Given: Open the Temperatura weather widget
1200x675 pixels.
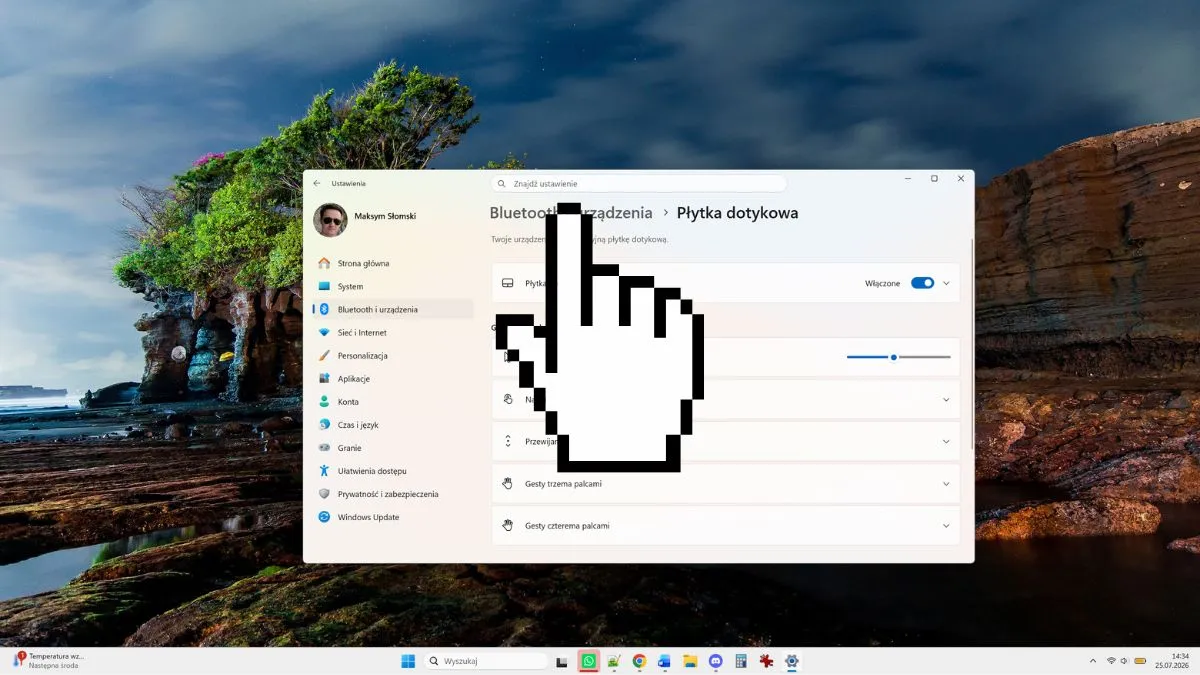Looking at the screenshot, I should coord(48,661).
